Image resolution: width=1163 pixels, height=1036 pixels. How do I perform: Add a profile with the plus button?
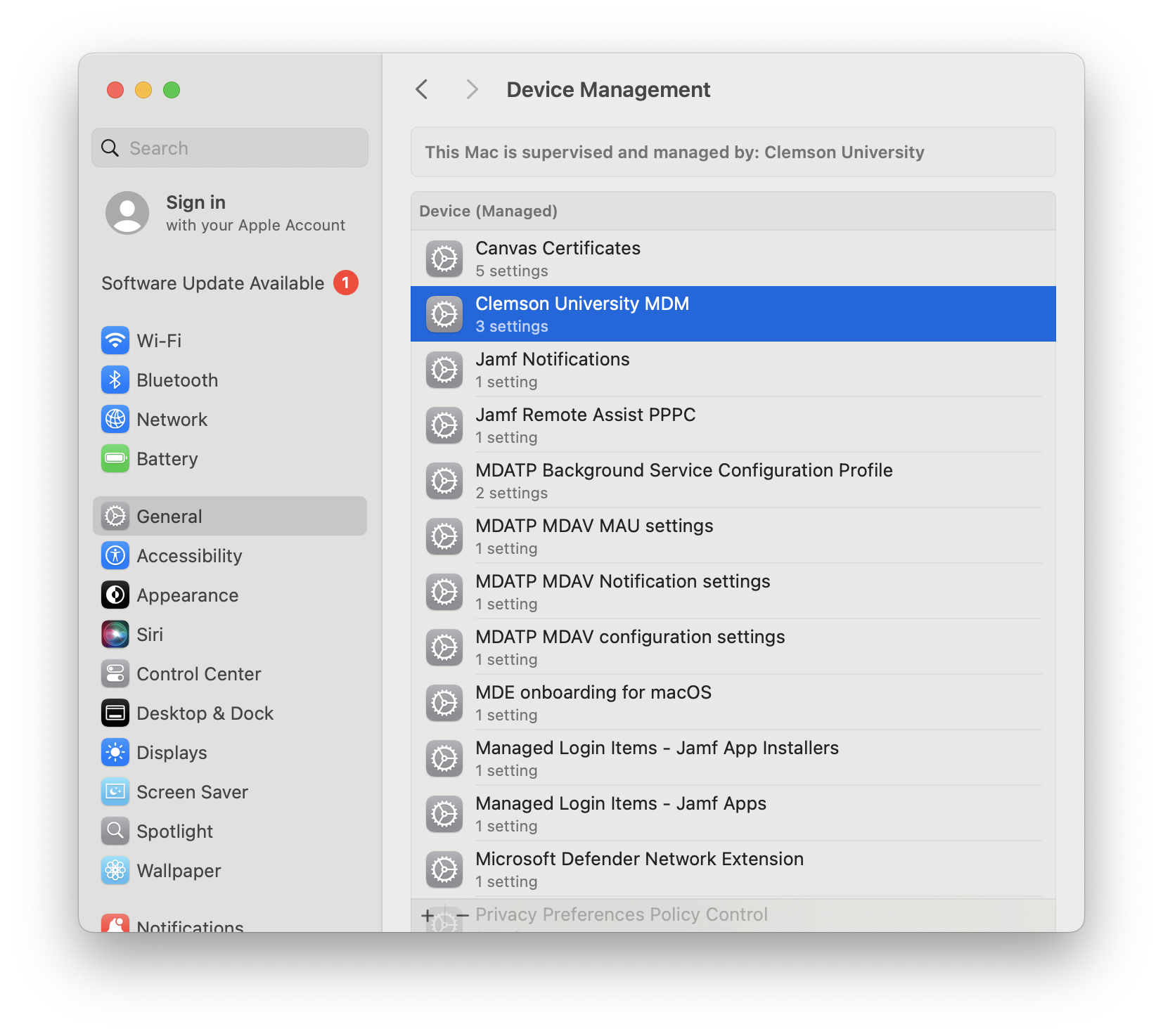point(428,915)
